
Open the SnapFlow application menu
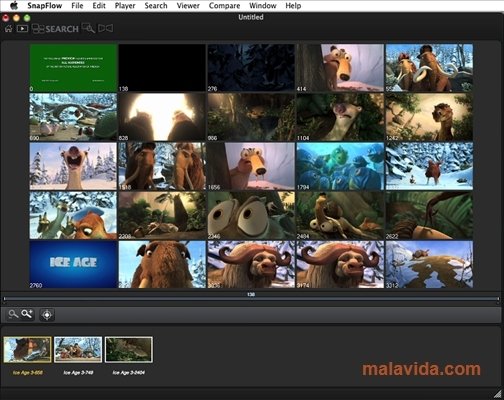coord(44,6)
